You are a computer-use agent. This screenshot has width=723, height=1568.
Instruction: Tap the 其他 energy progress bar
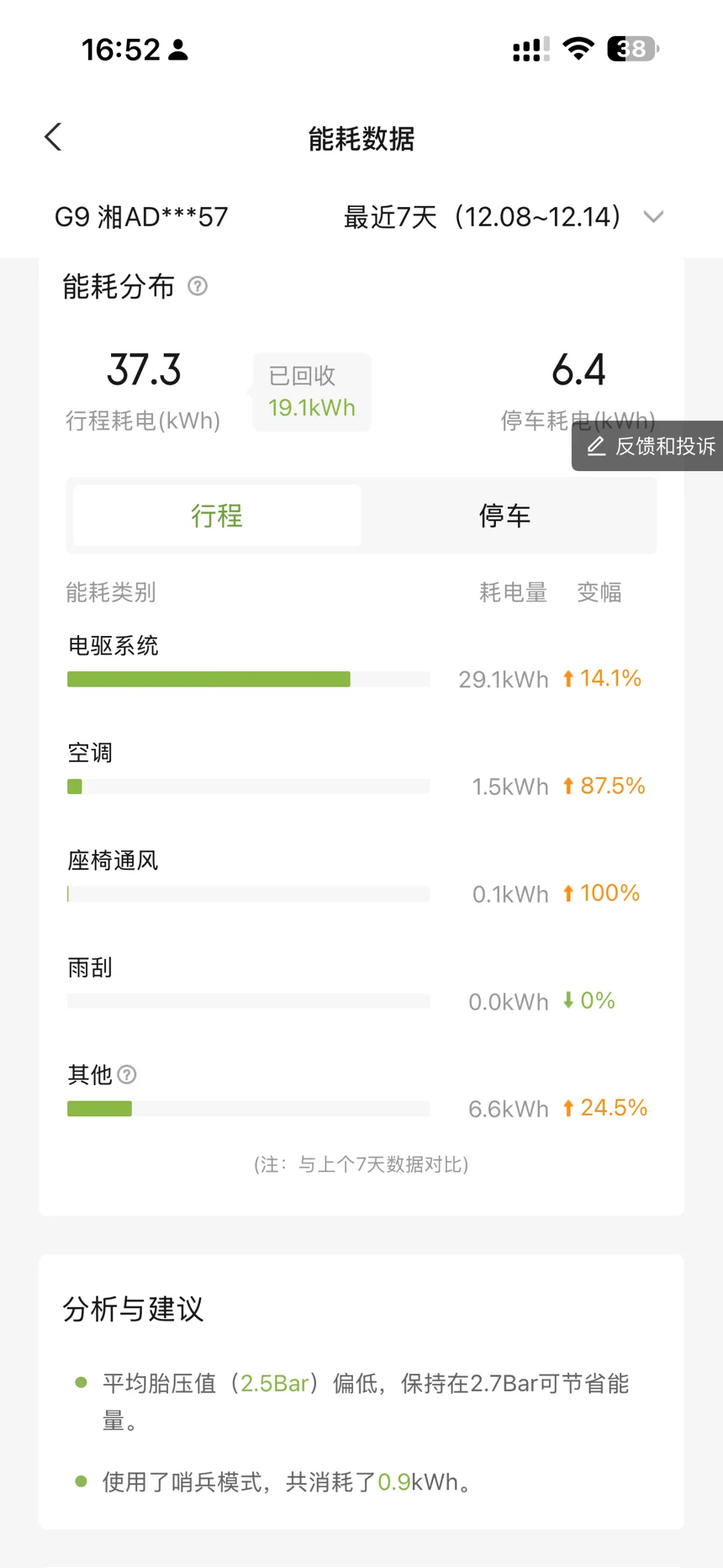(x=248, y=1109)
